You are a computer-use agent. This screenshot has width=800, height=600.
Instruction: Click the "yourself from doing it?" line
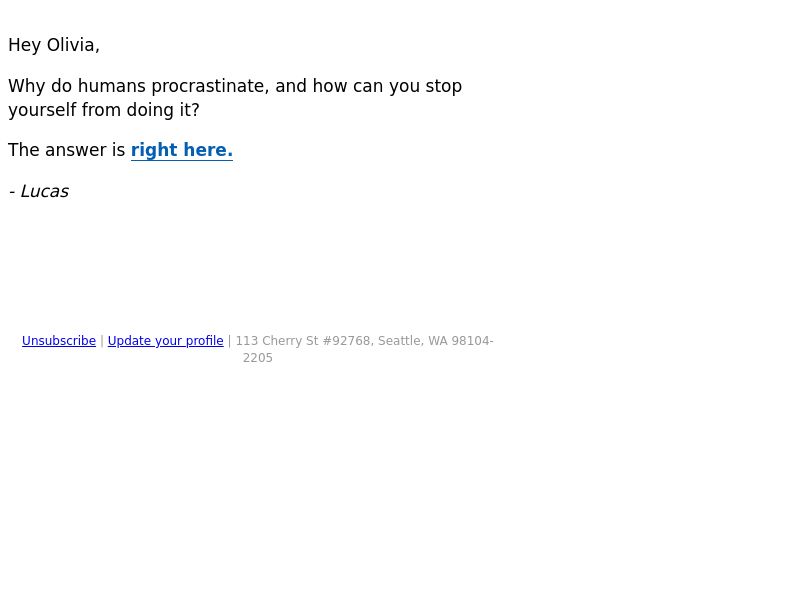coord(104,110)
